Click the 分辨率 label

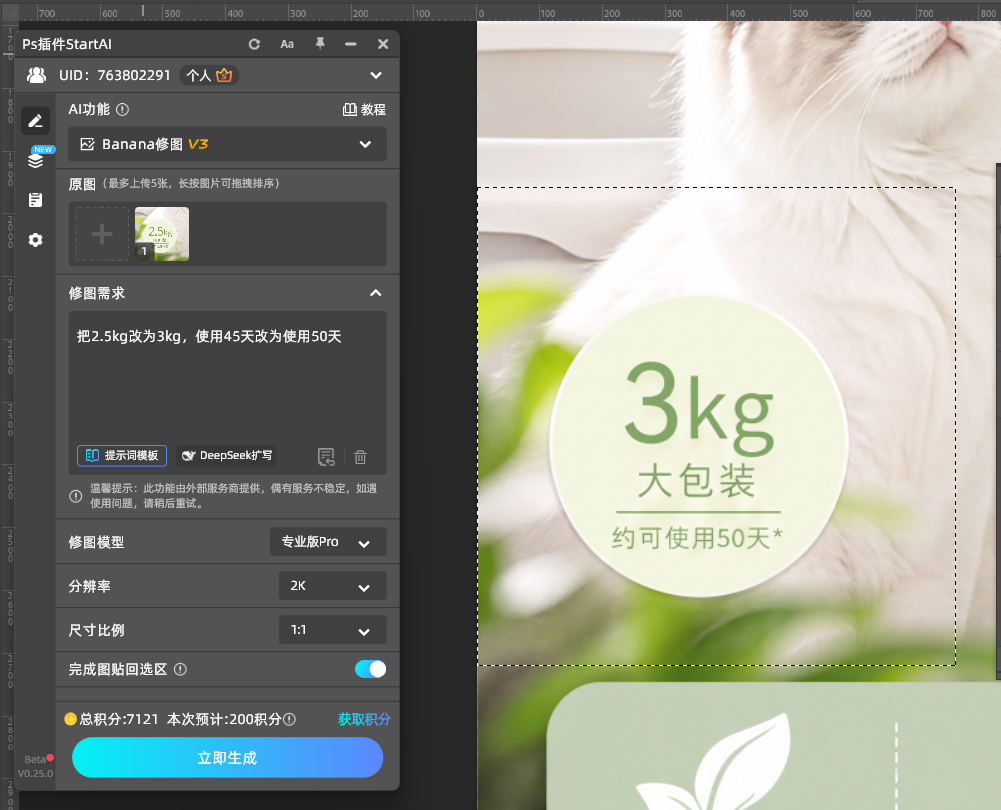89,587
